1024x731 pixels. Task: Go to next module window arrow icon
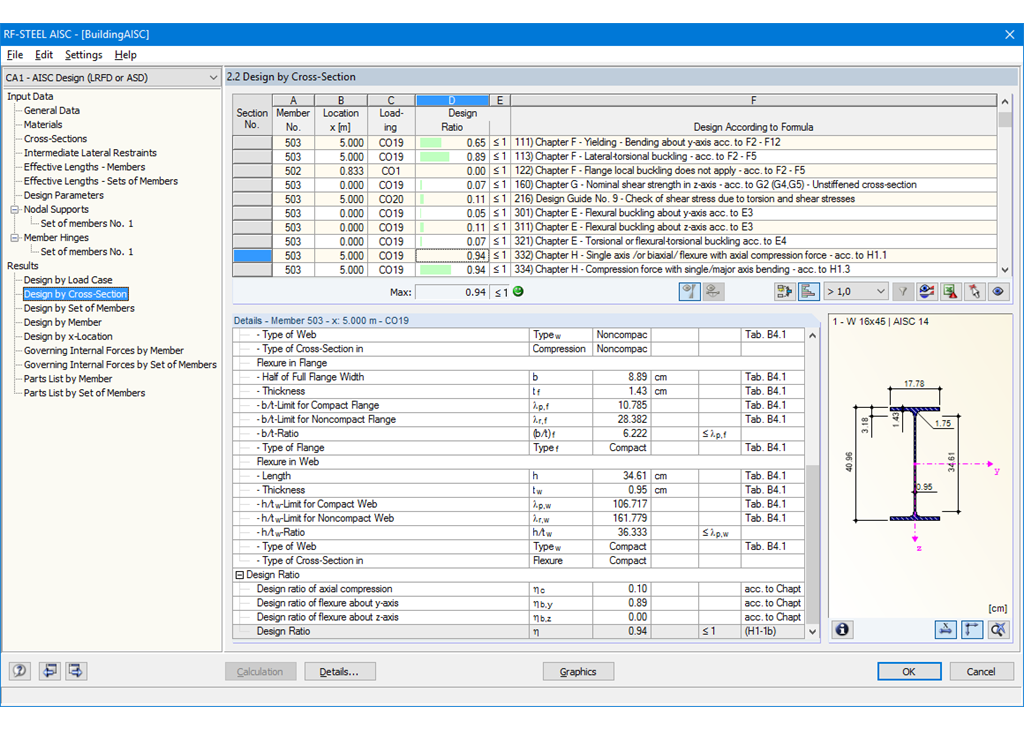(76, 671)
